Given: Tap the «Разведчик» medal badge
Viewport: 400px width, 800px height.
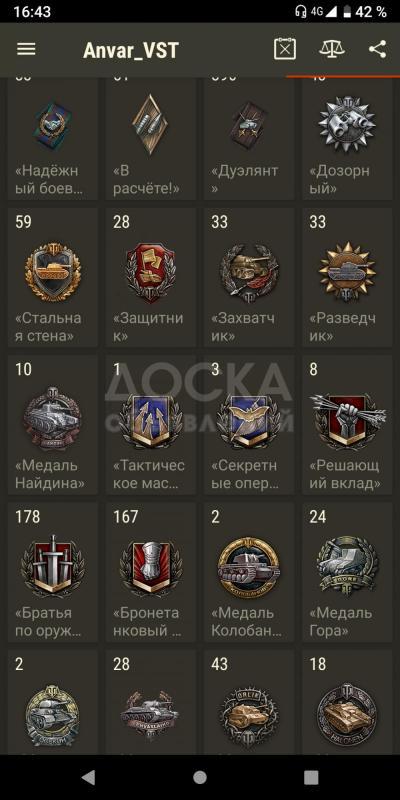Looking at the screenshot, I should point(347,277).
